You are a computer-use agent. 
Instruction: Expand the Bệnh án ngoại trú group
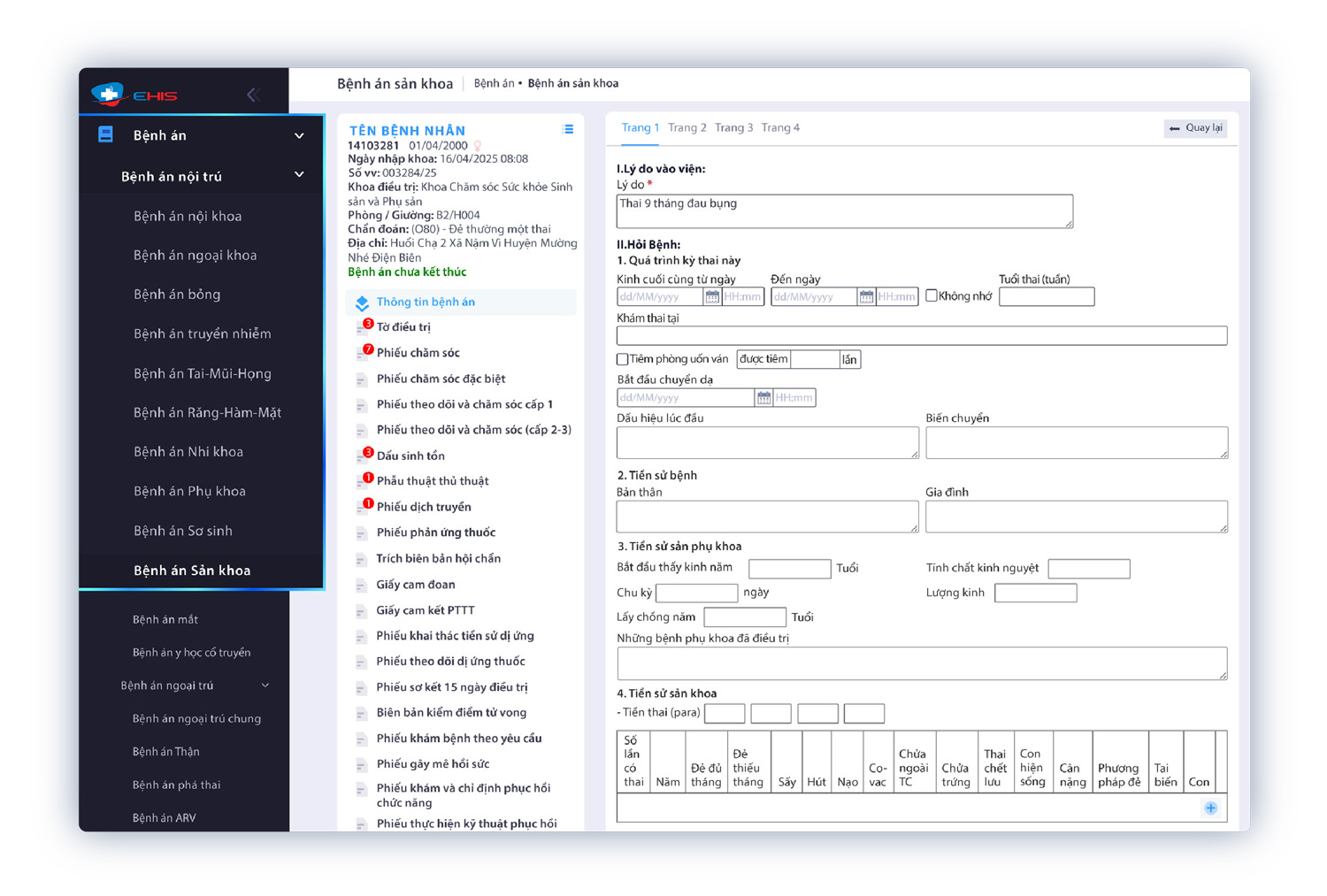click(265, 685)
